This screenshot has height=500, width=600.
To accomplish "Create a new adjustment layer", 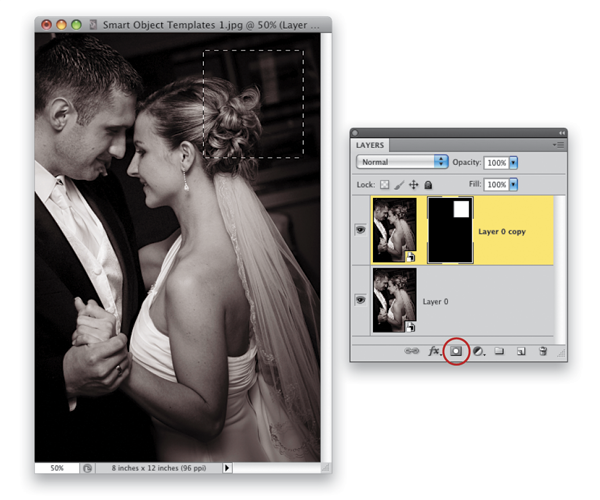I will pyautogui.click(x=478, y=351).
